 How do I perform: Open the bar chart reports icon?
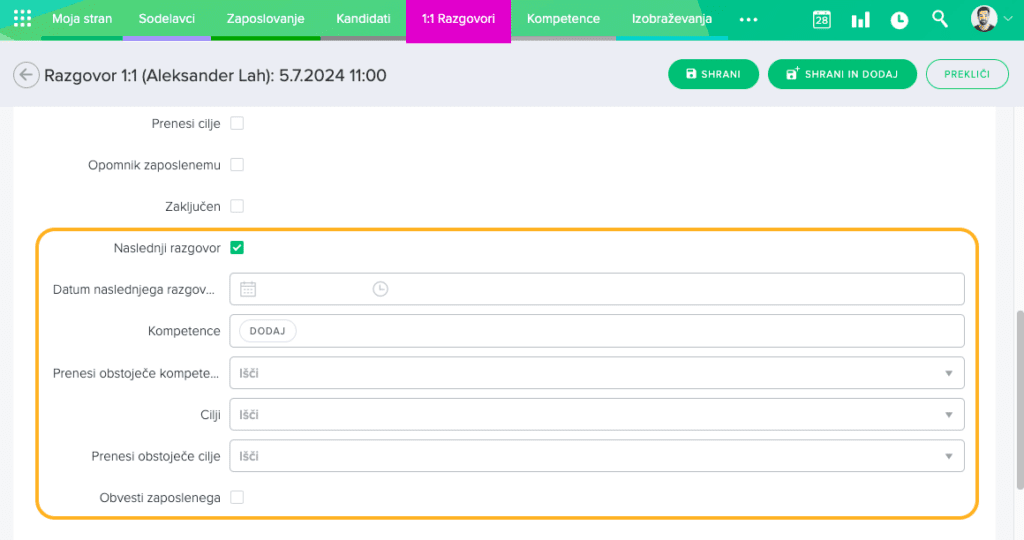coord(860,20)
